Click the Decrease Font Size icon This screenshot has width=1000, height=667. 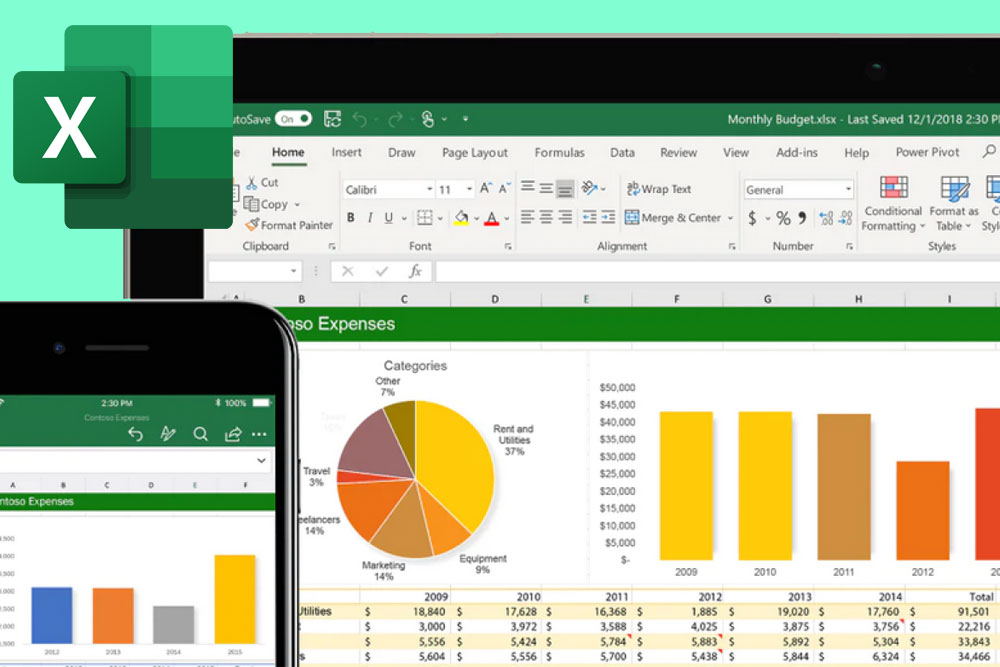(504, 188)
